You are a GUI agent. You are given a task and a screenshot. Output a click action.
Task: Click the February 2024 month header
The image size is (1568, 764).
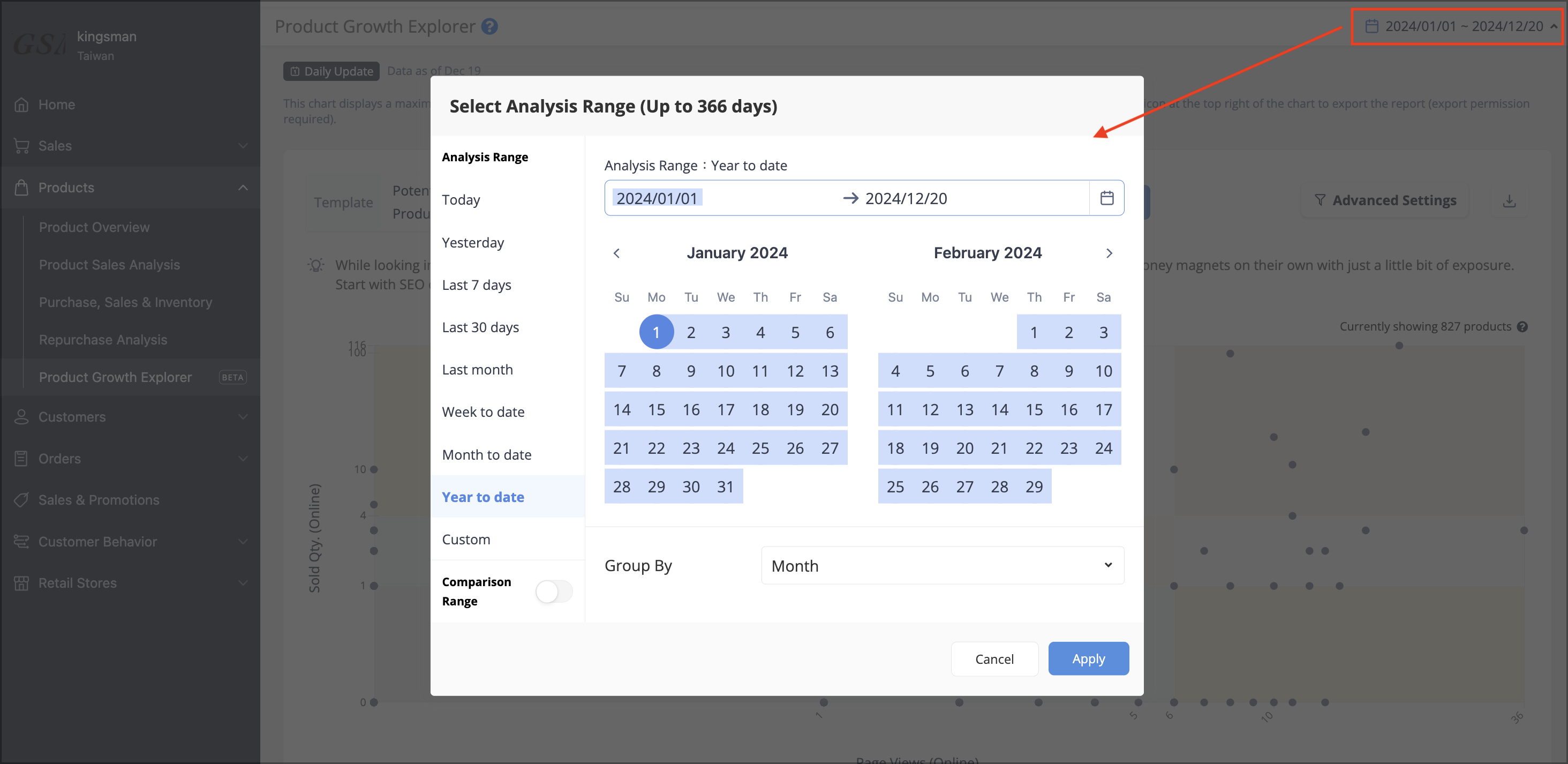point(987,253)
